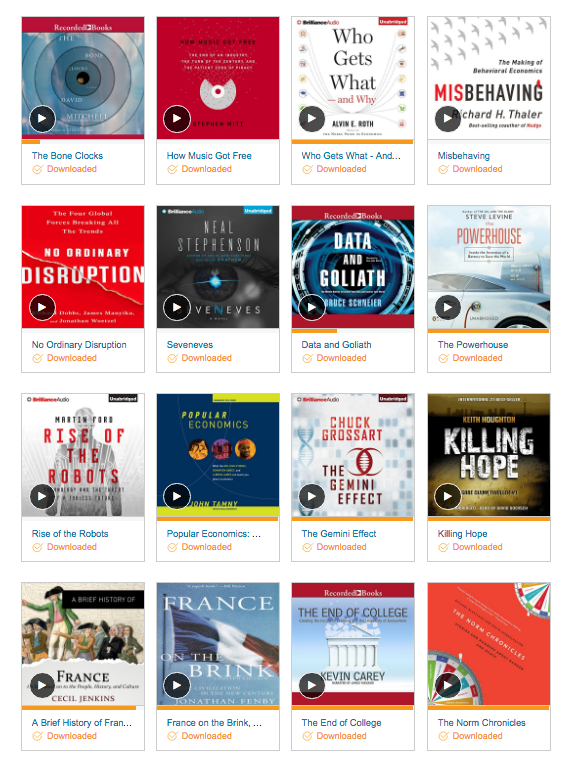
Task: Play Data and Goliath audiobook
Action: coord(312,307)
